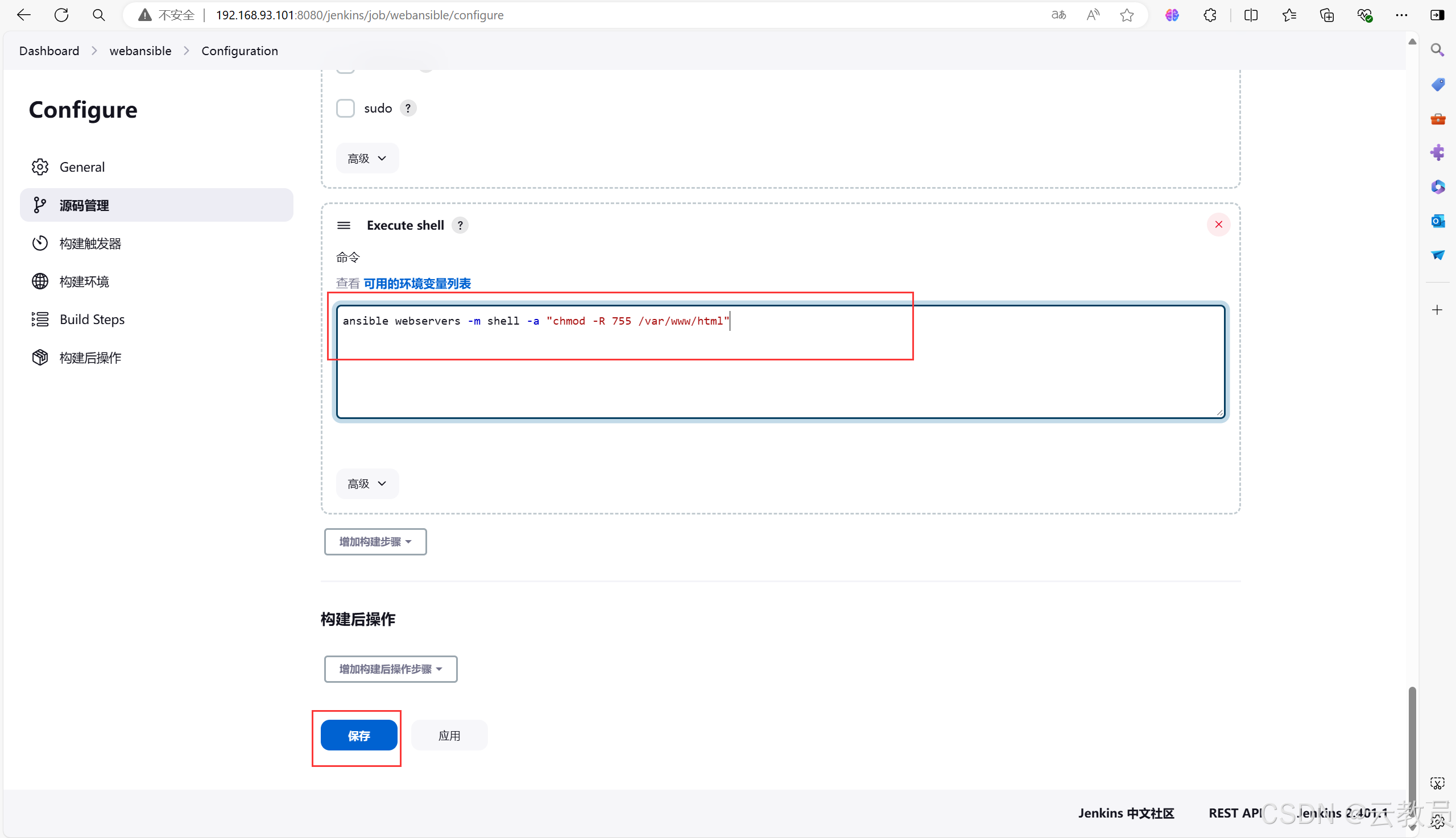This screenshot has width=1456, height=838.
Task: Click the 应用 apply button
Action: 449,735
